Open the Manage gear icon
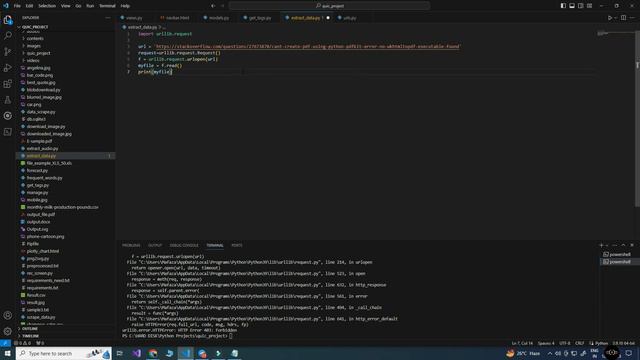The height and width of the screenshot is (360, 640). pyautogui.click(x=8, y=331)
